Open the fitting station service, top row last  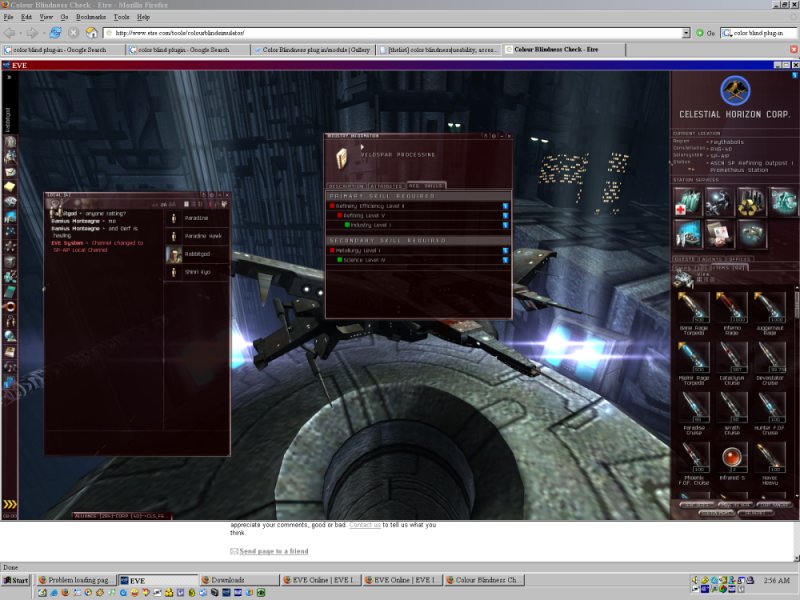[783, 202]
